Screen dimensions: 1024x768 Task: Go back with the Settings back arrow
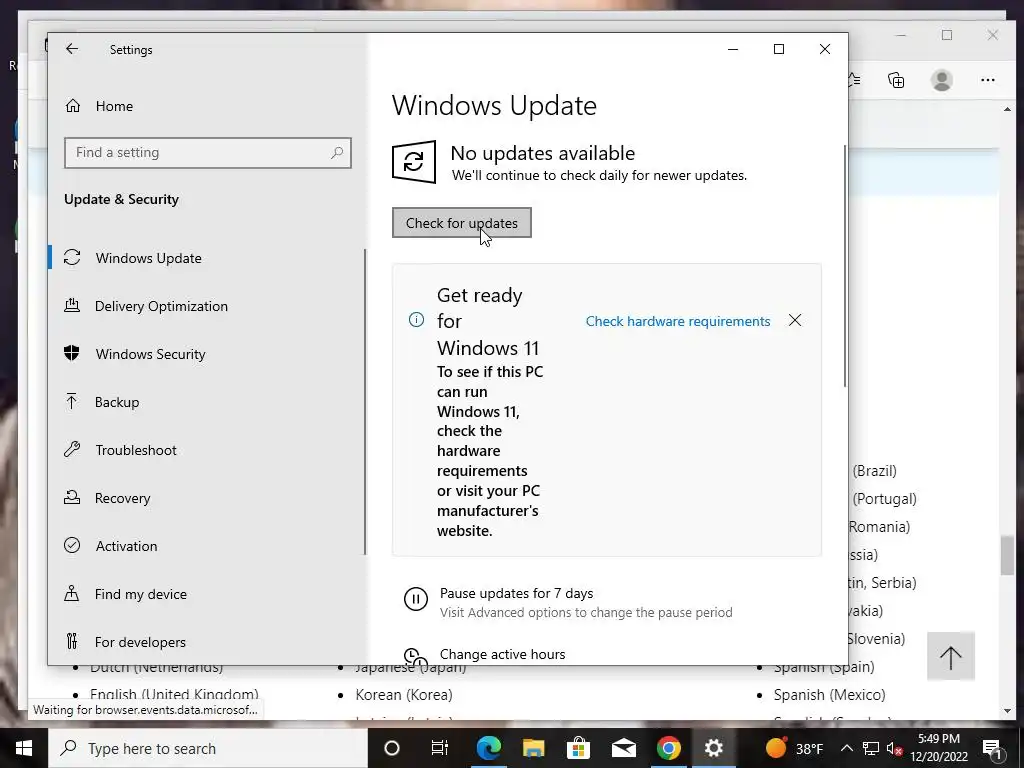point(72,49)
